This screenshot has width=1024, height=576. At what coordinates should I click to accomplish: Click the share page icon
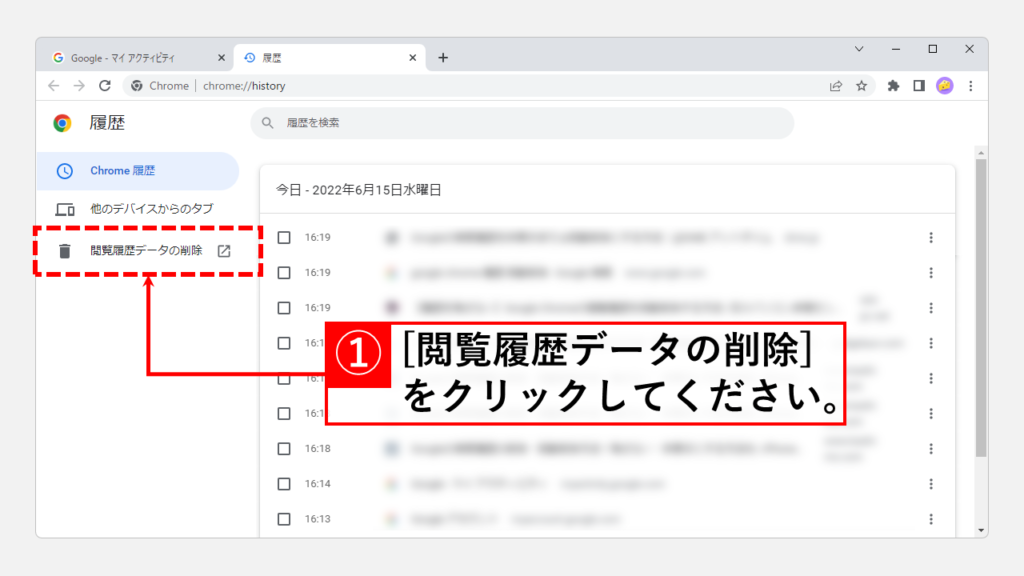836,86
